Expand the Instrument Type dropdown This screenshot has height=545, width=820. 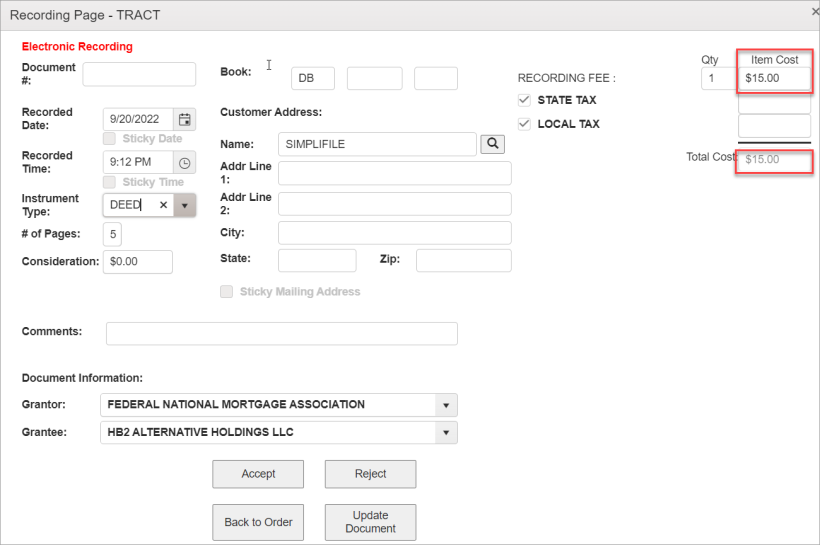185,205
